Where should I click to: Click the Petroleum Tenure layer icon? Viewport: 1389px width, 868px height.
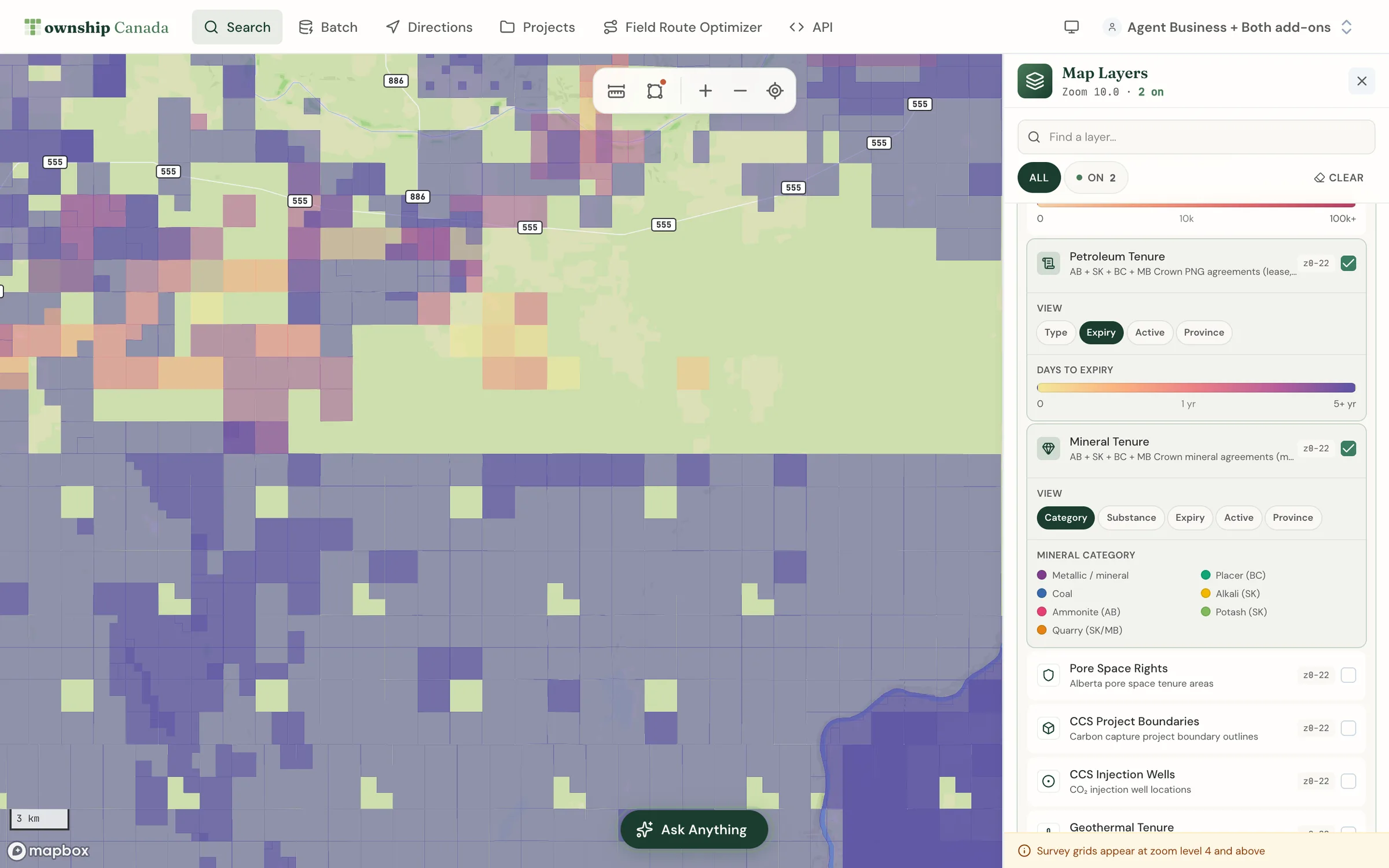coord(1048,263)
